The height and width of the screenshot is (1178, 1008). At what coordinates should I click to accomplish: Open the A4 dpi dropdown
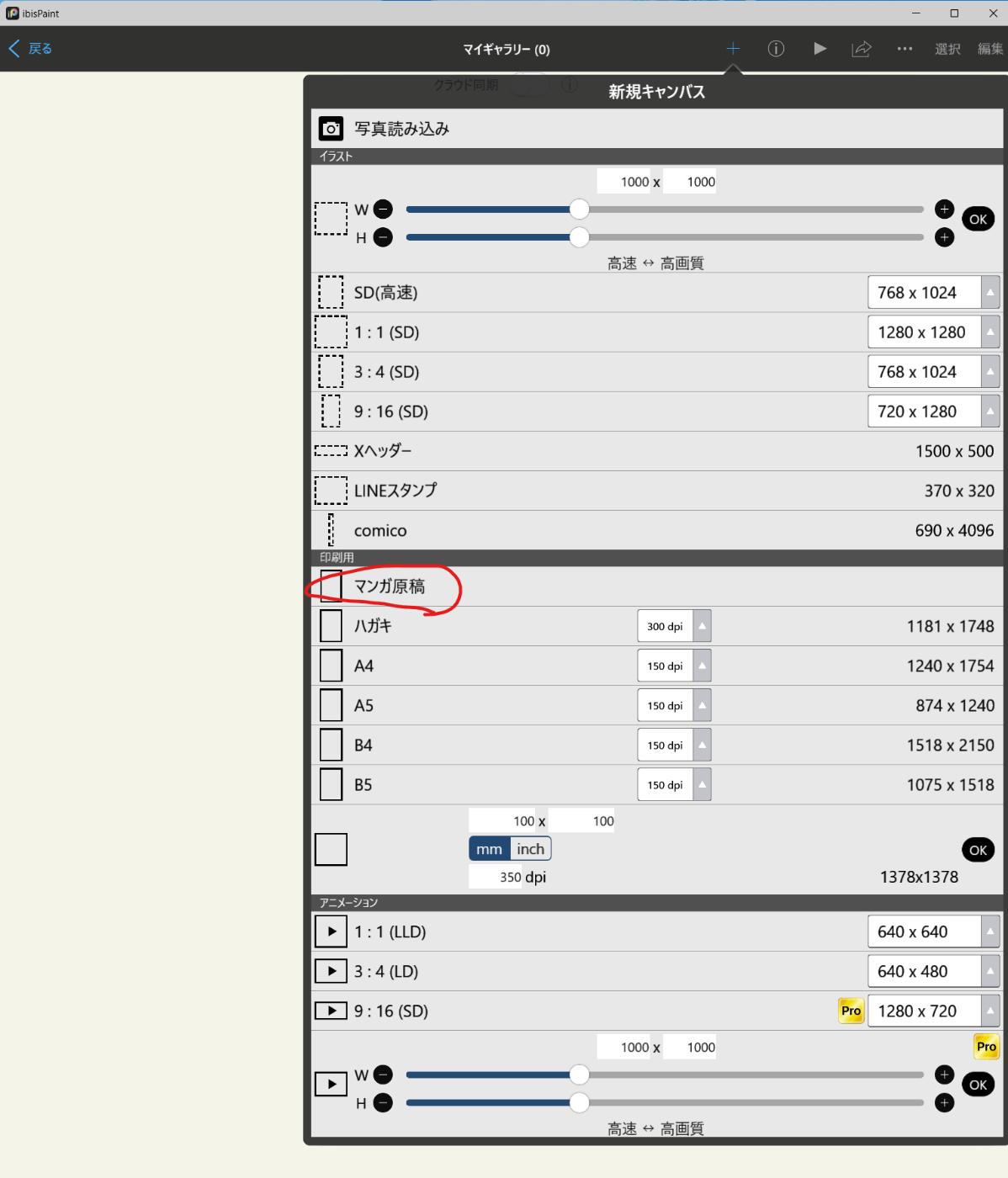674,666
